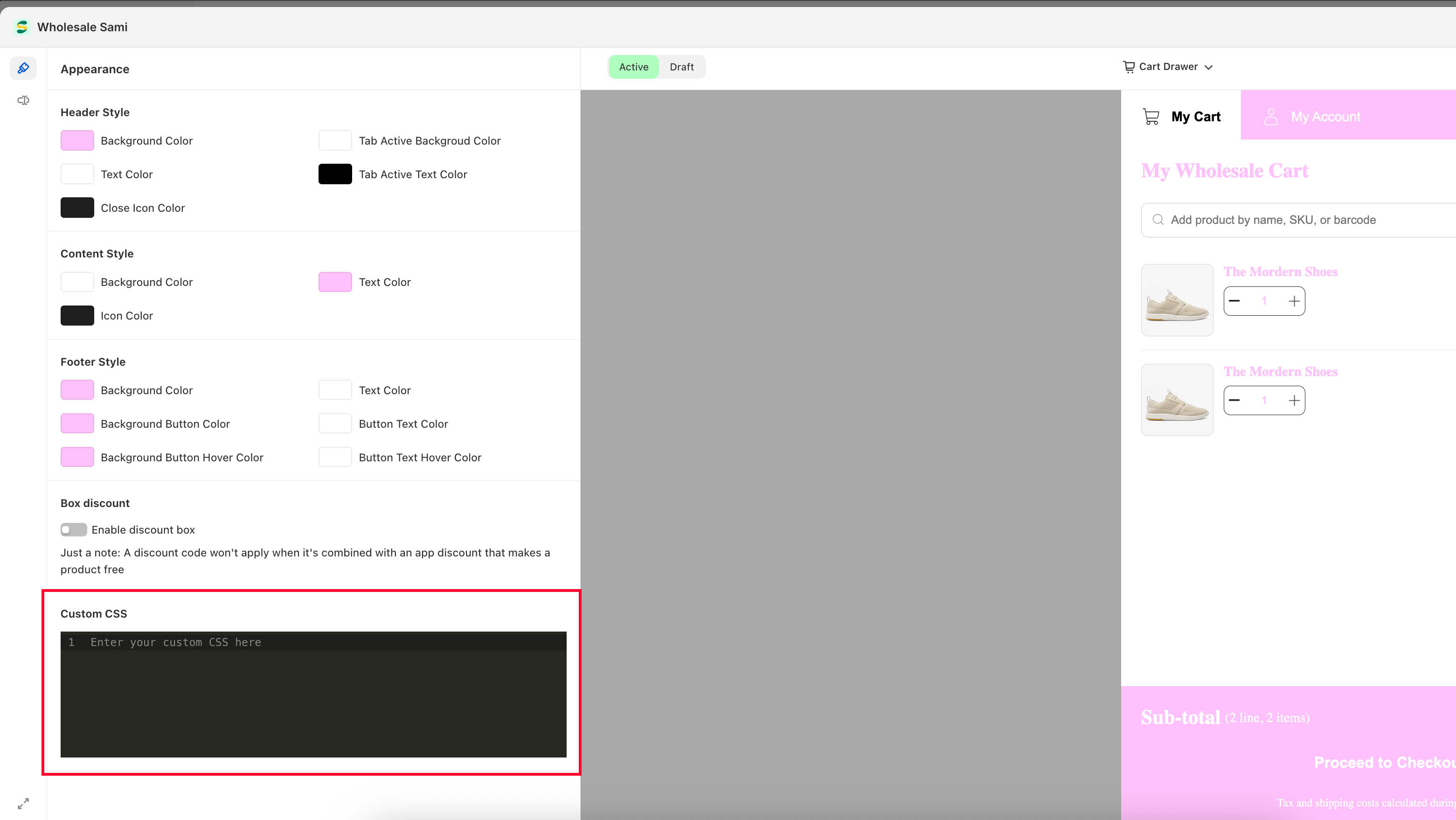Click the expand fullscreen arrows icon
The image size is (1456, 820).
pyautogui.click(x=23, y=803)
